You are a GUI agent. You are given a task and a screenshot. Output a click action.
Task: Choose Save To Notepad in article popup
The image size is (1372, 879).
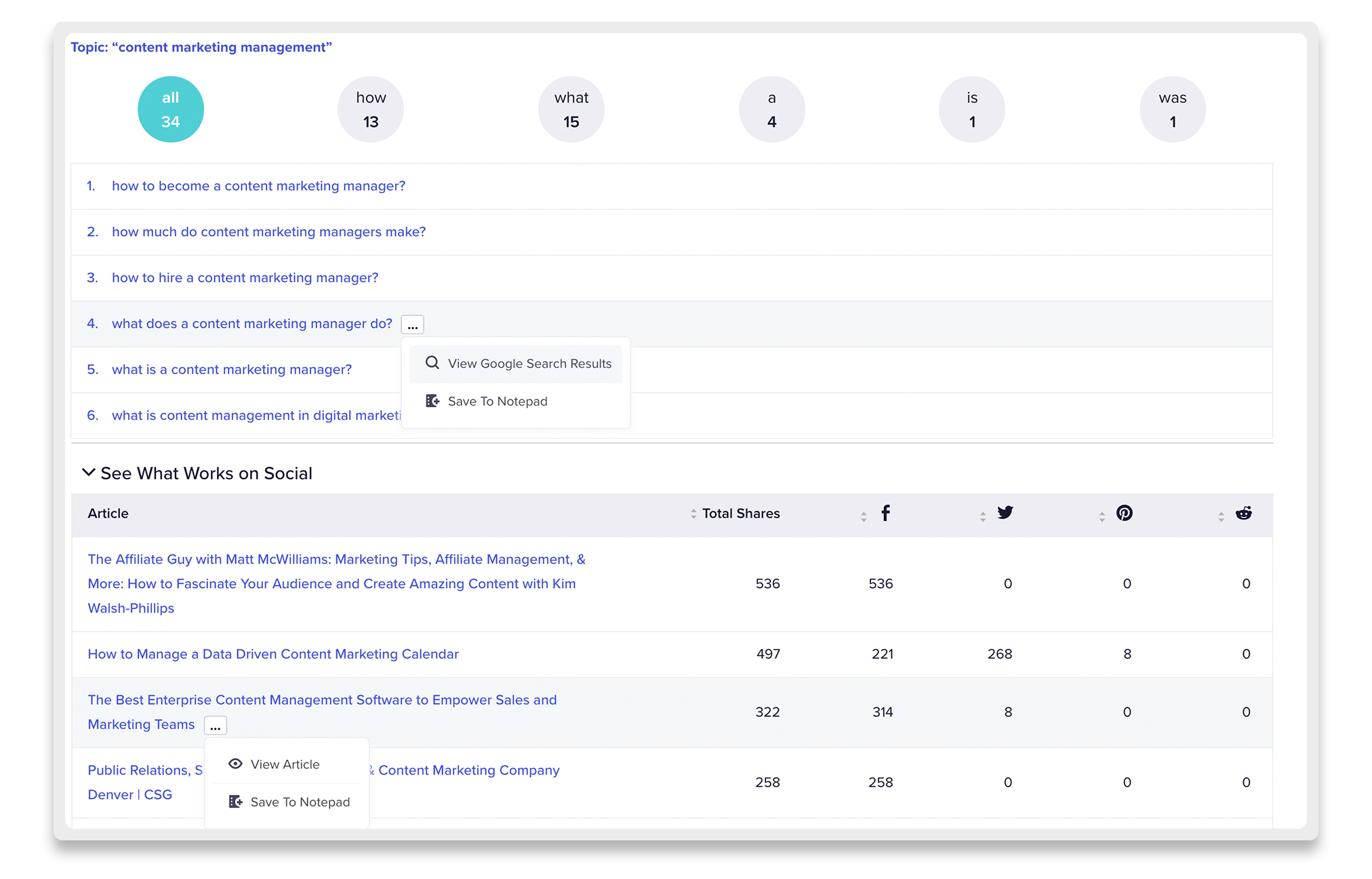287,802
